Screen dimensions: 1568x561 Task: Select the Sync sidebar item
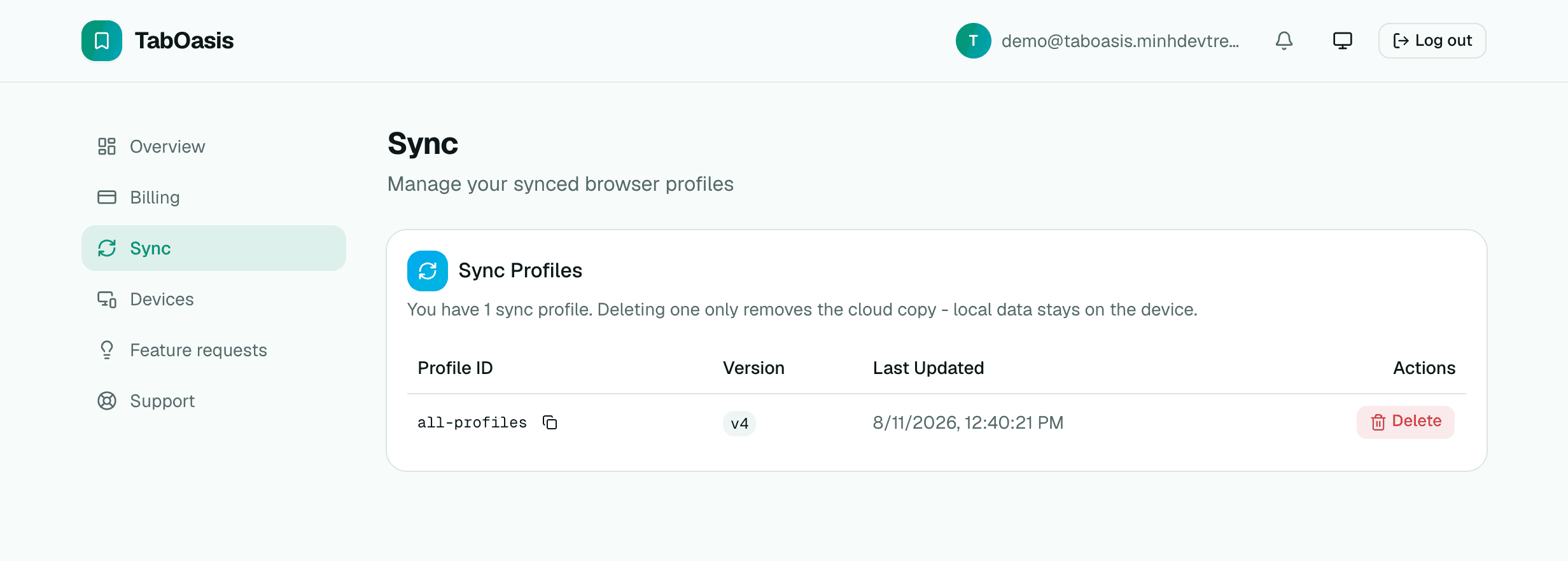pyautogui.click(x=214, y=248)
